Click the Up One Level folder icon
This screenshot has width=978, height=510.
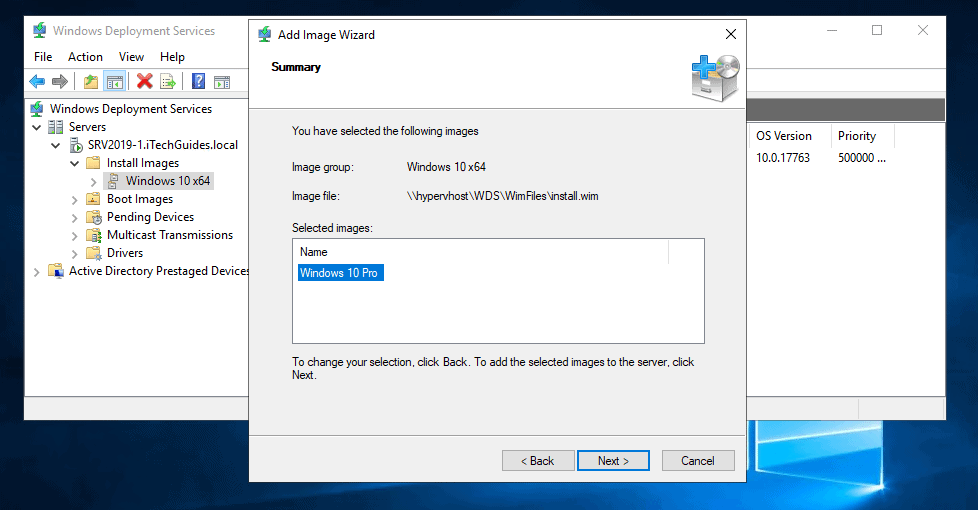(x=91, y=82)
